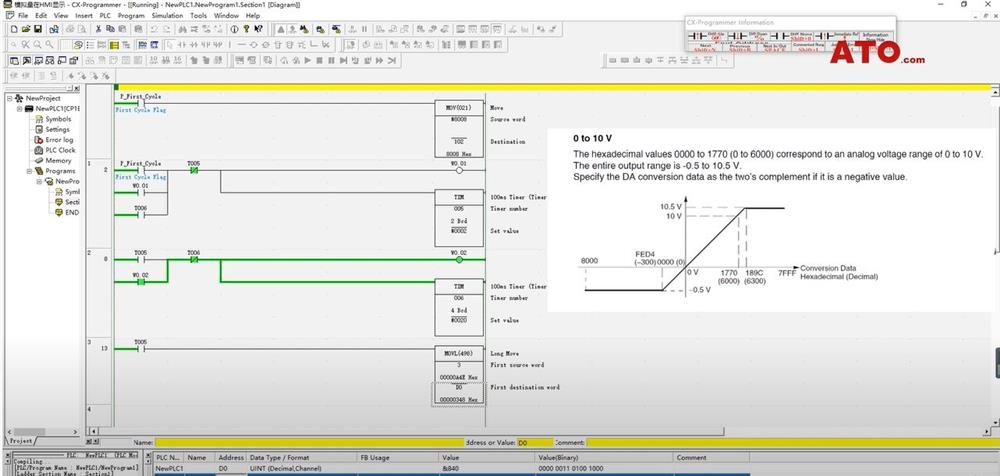Open the File menu
The image size is (1000, 476).
[22, 15]
